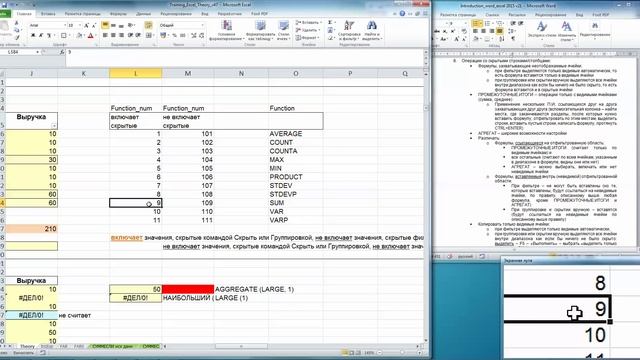
Task: Click show paragraph marks icon in Word
Action: click(x=513, y=39)
